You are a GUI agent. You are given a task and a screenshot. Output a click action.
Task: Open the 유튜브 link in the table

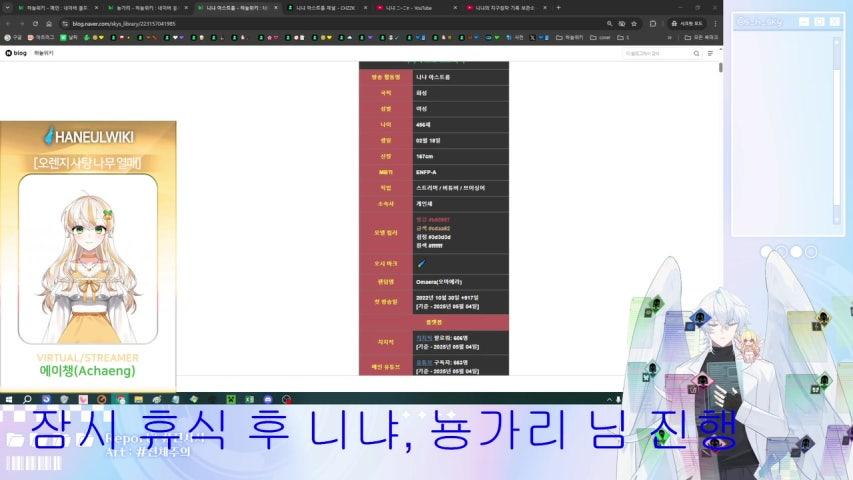coord(424,362)
